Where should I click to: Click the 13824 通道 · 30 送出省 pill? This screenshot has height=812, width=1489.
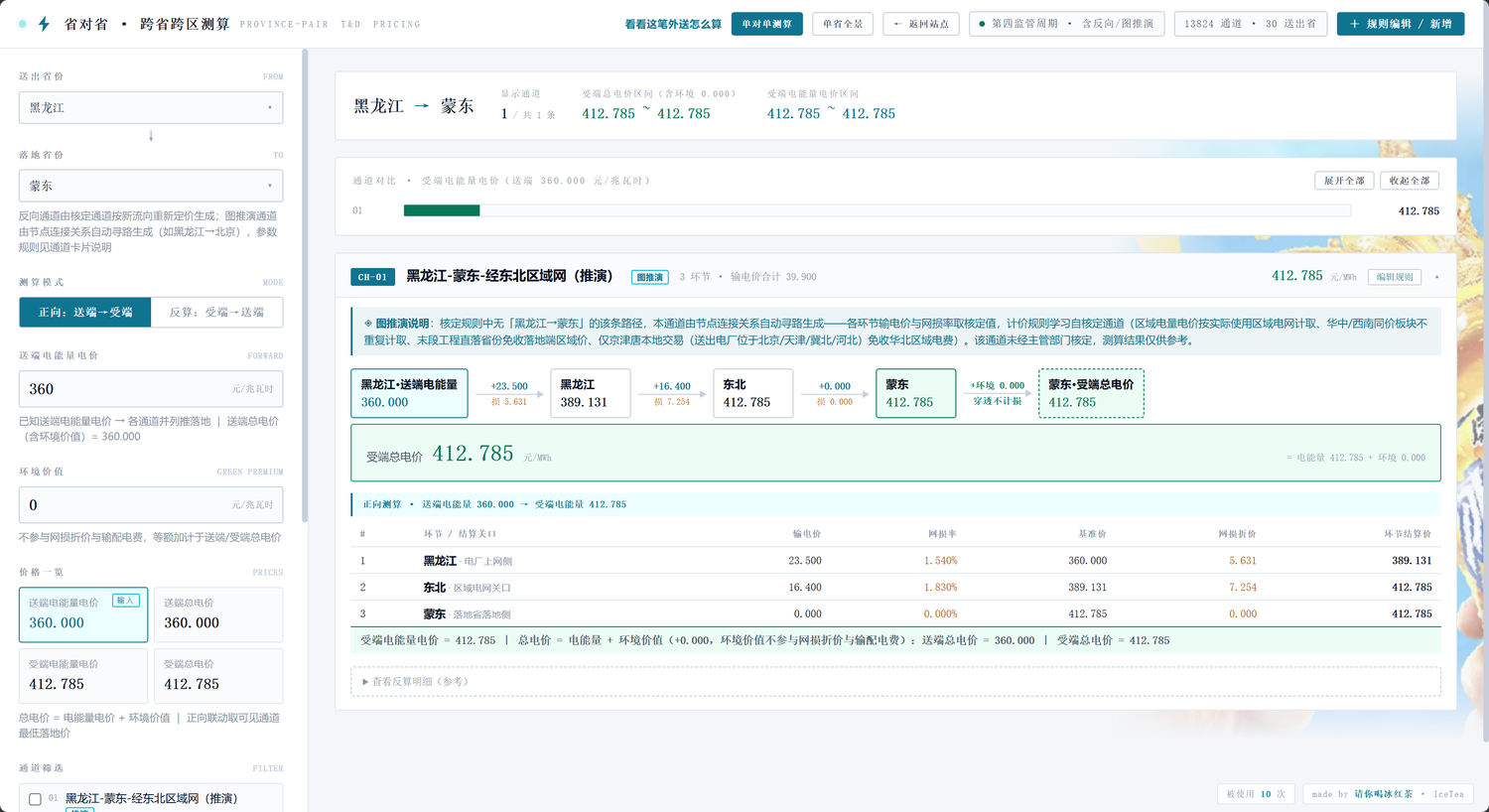point(1251,24)
